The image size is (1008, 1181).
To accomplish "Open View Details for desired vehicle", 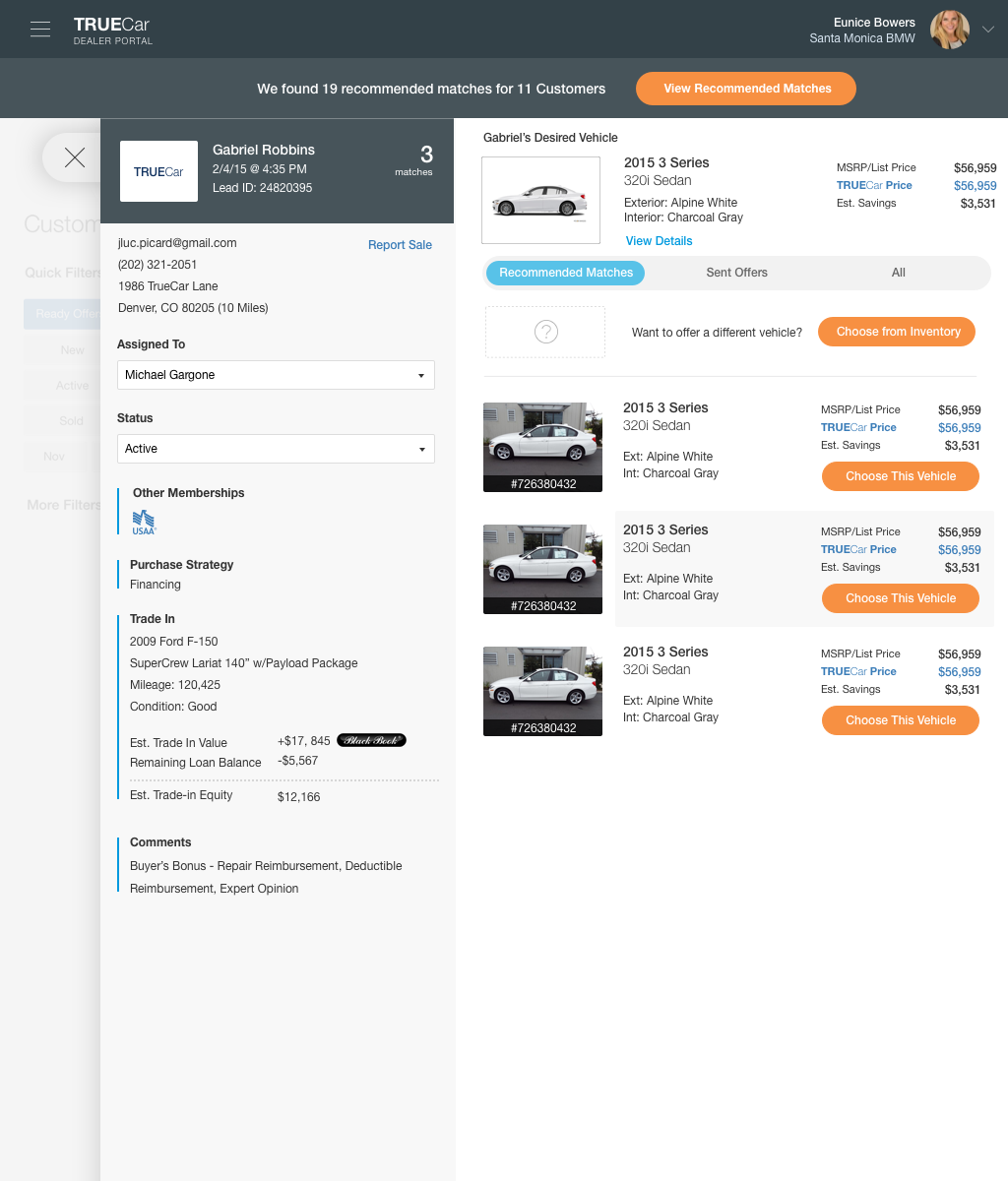I will (x=659, y=241).
